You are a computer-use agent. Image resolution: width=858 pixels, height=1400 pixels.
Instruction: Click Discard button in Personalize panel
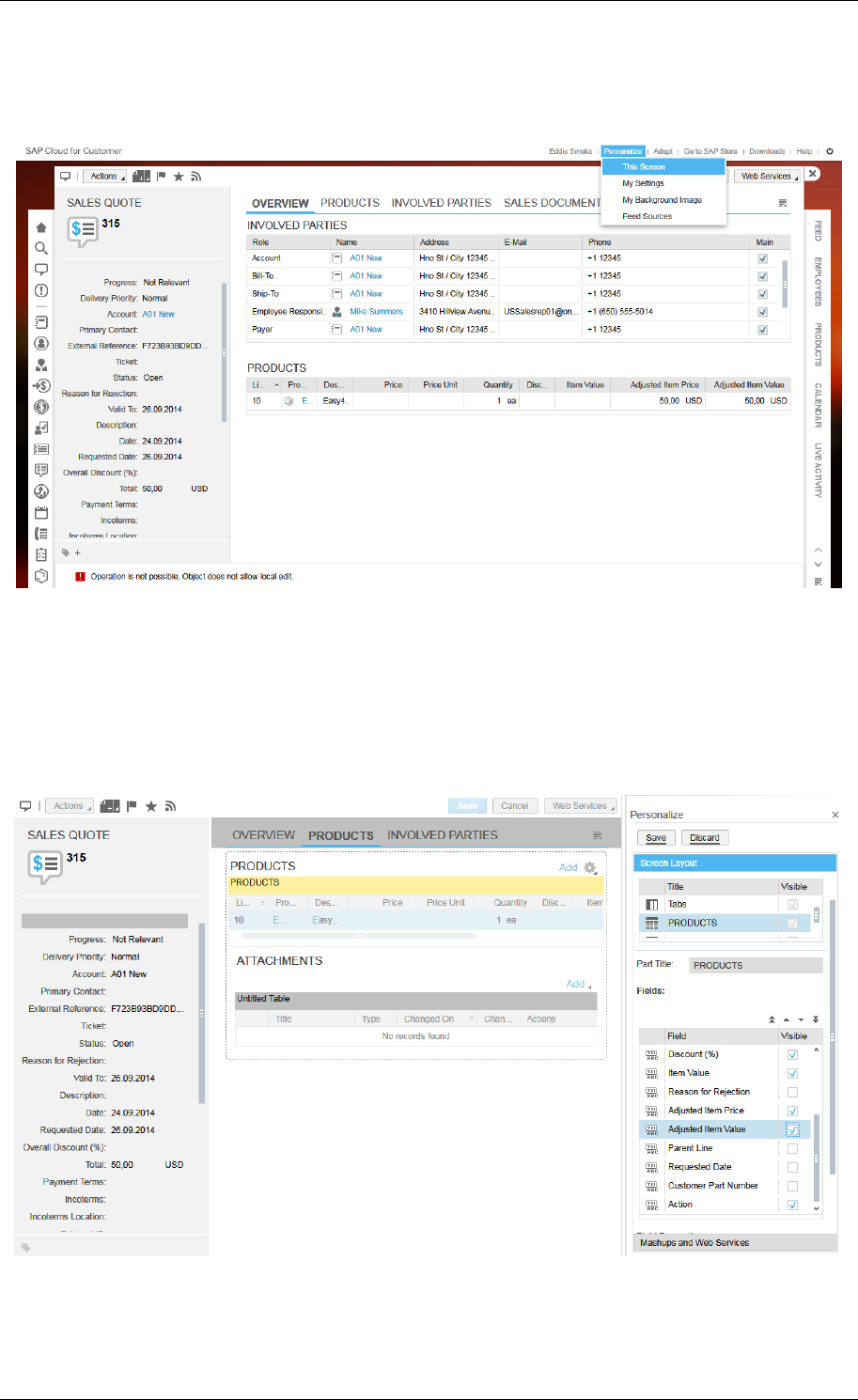click(705, 838)
